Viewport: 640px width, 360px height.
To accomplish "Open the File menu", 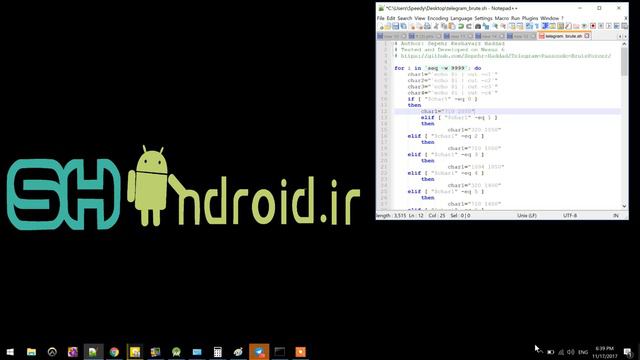I will click(380, 18).
